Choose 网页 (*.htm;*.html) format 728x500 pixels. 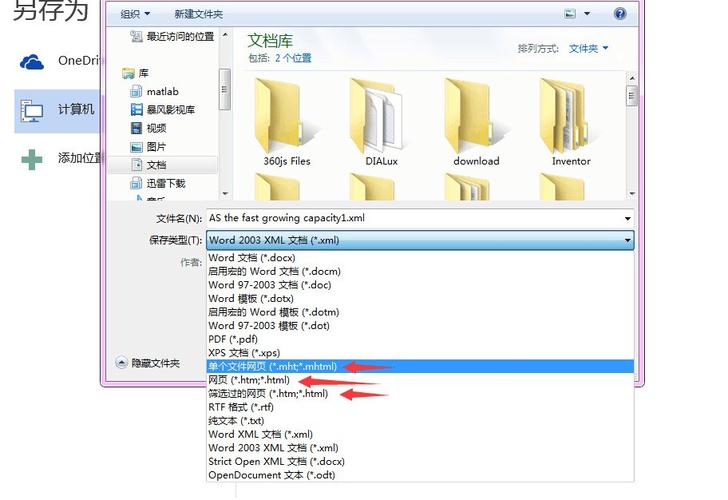pos(420,380)
